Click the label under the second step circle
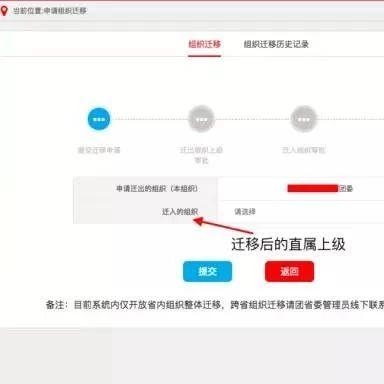 (201, 155)
